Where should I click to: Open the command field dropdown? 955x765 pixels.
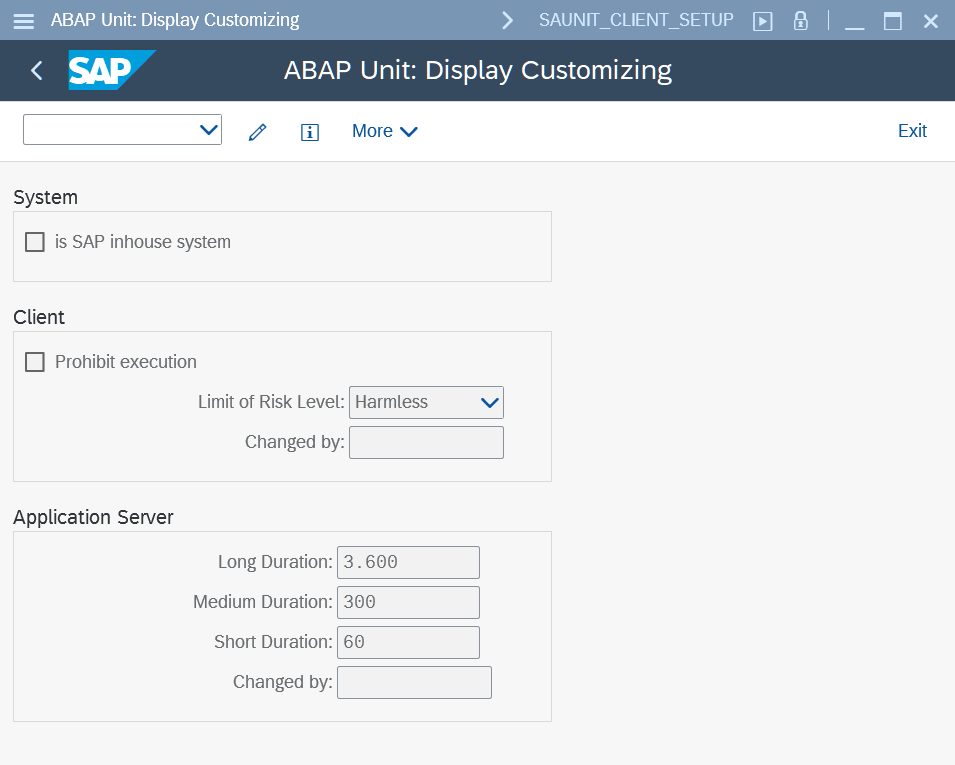[x=209, y=130]
